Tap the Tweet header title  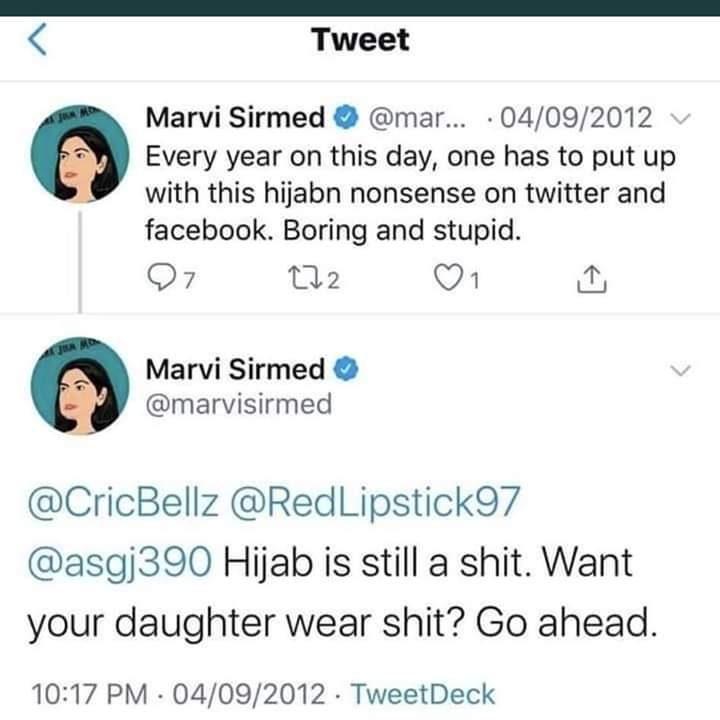pos(360,40)
